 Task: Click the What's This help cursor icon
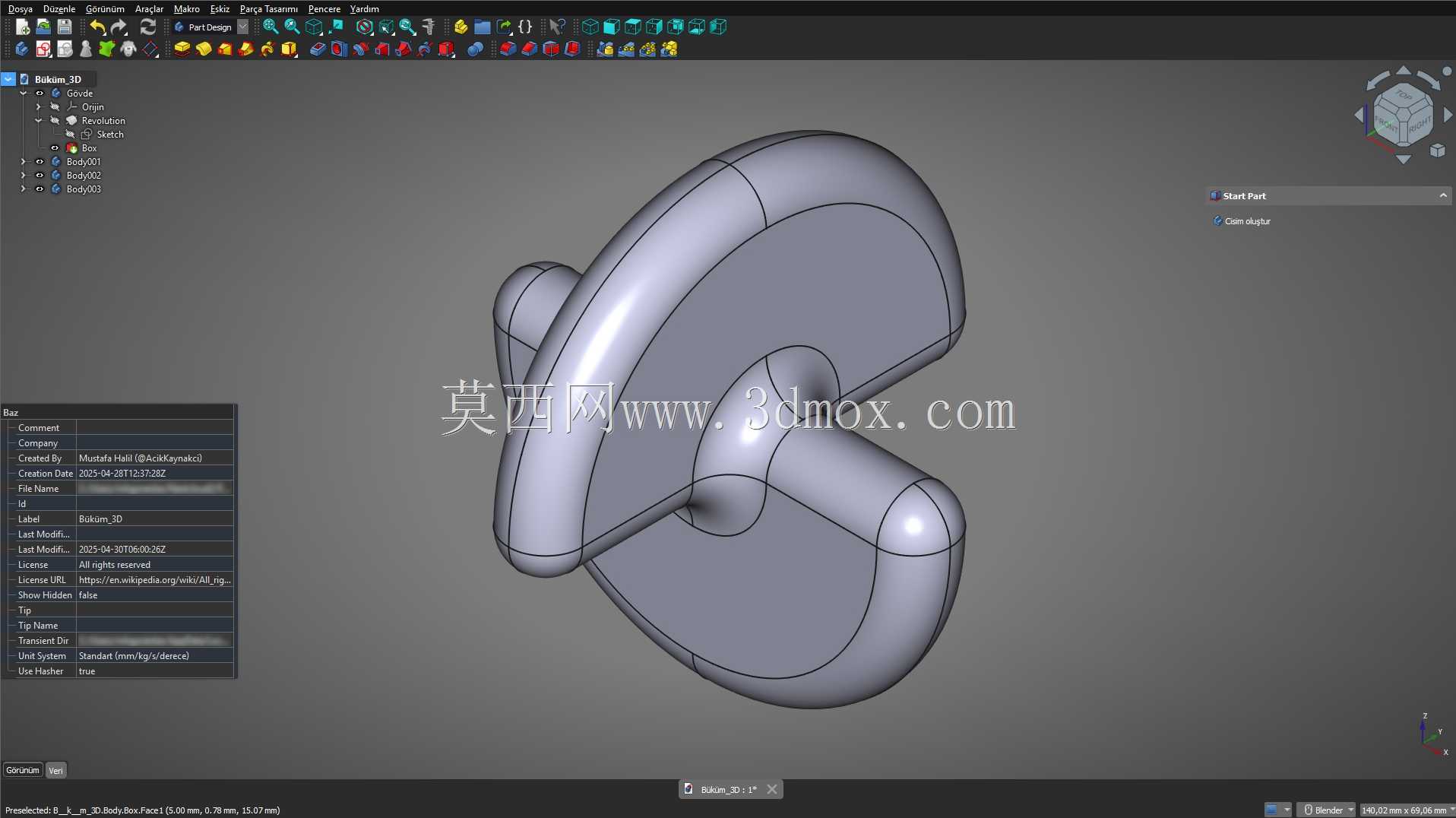[x=557, y=27]
